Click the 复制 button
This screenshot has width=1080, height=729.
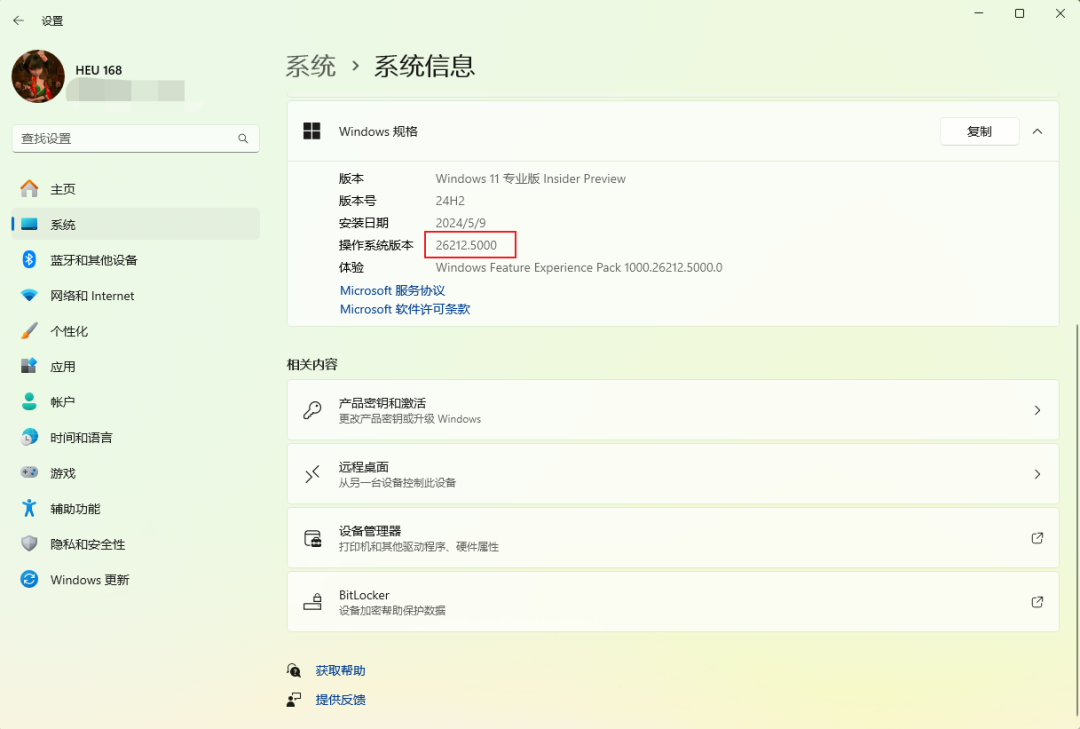[979, 132]
